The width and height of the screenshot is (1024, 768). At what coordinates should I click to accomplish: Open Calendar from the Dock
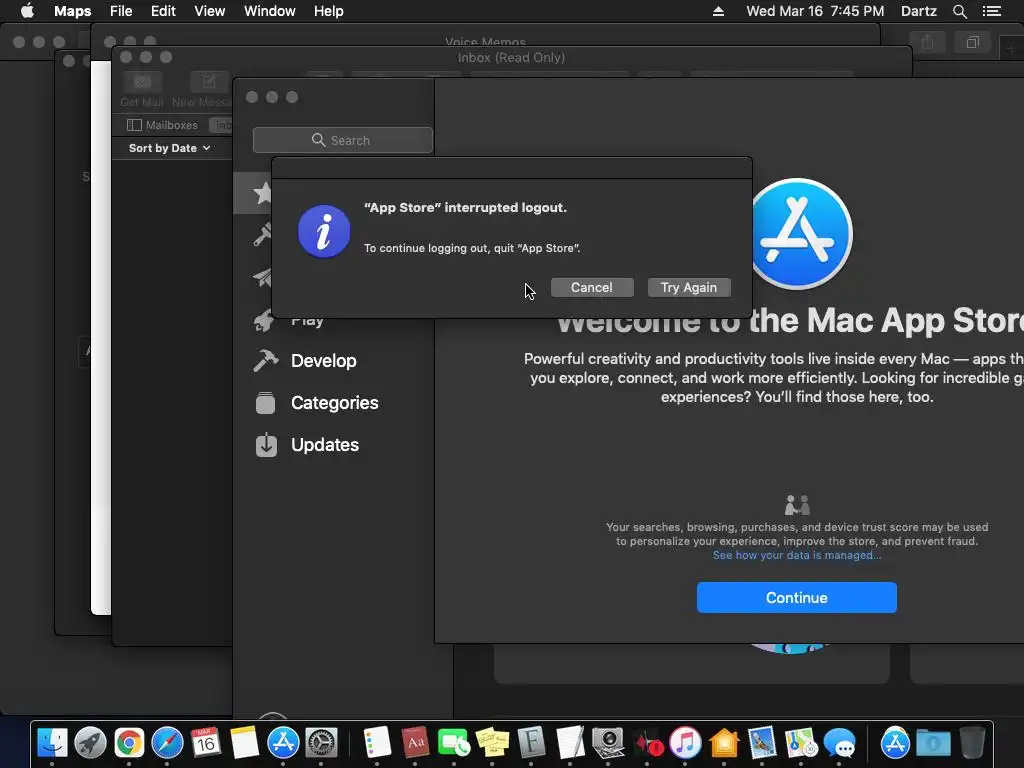pyautogui.click(x=206, y=743)
